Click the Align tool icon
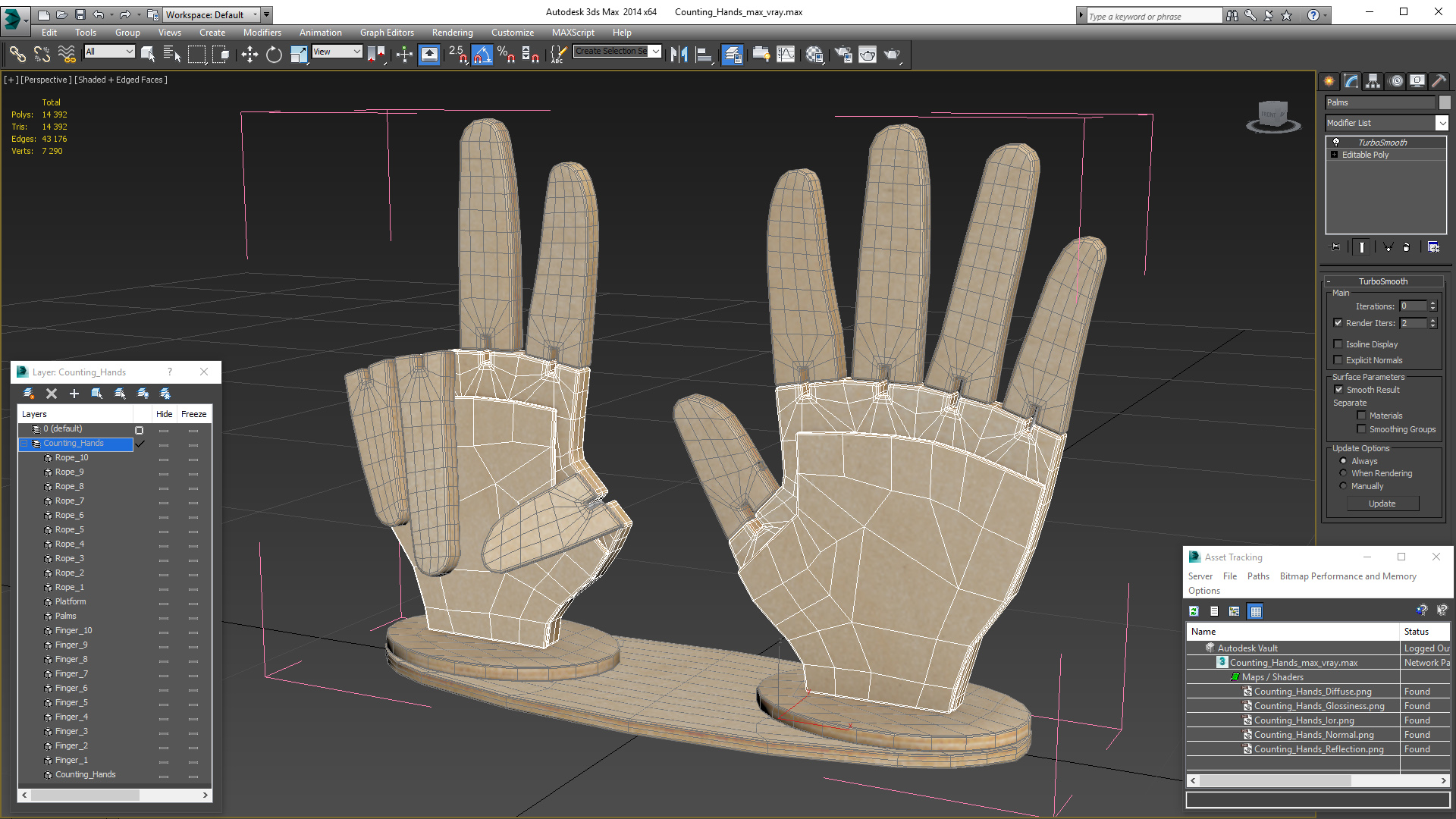1456x819 pixels. 704,54
